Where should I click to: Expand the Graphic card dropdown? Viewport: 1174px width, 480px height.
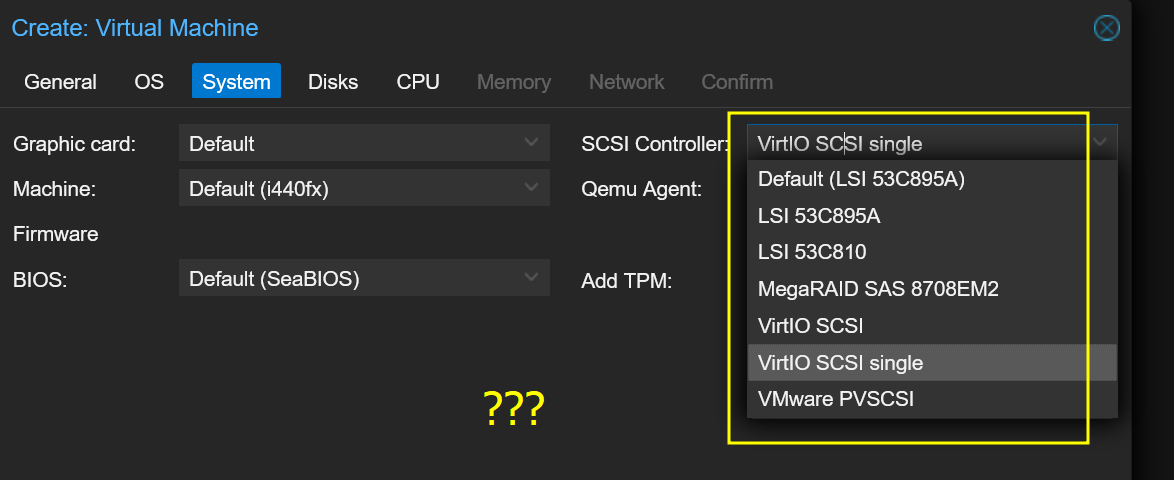[x=531, y=143]
